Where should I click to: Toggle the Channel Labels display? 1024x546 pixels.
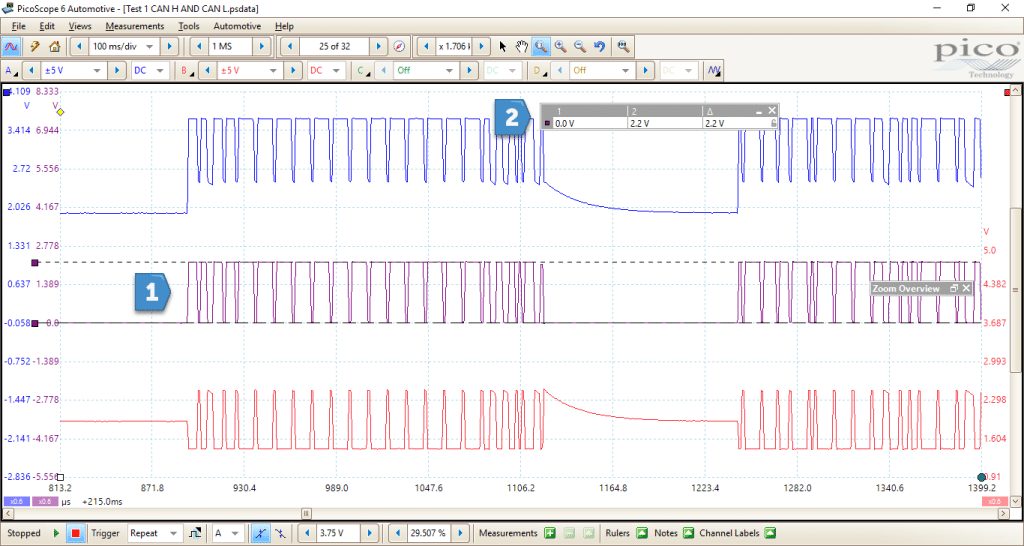769,533
